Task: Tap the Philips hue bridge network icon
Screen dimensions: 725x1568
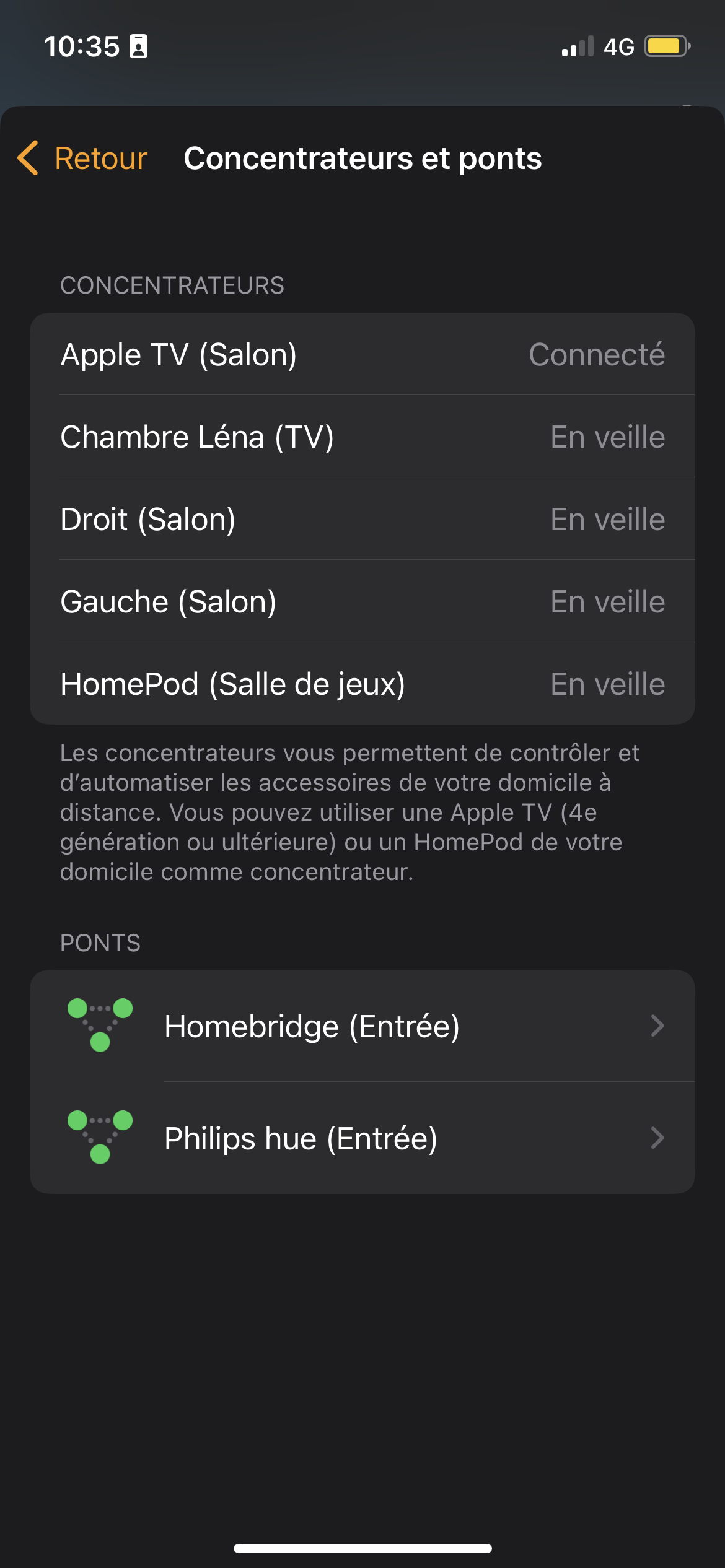Action: pos(100,1137)
